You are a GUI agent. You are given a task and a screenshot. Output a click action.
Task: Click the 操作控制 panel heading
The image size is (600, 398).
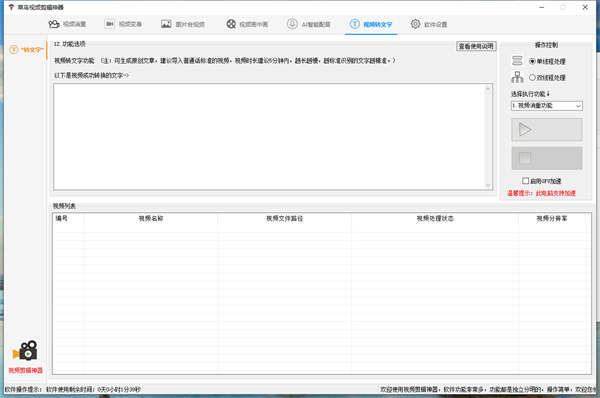pyautogui.click(x=546, y=45)
